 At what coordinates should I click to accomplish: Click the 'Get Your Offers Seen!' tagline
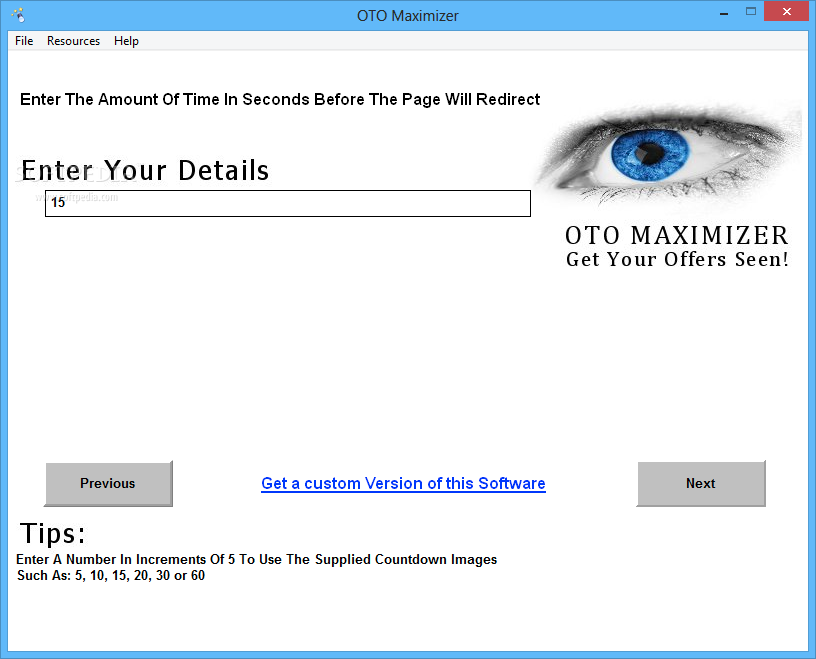click(677, 259)
